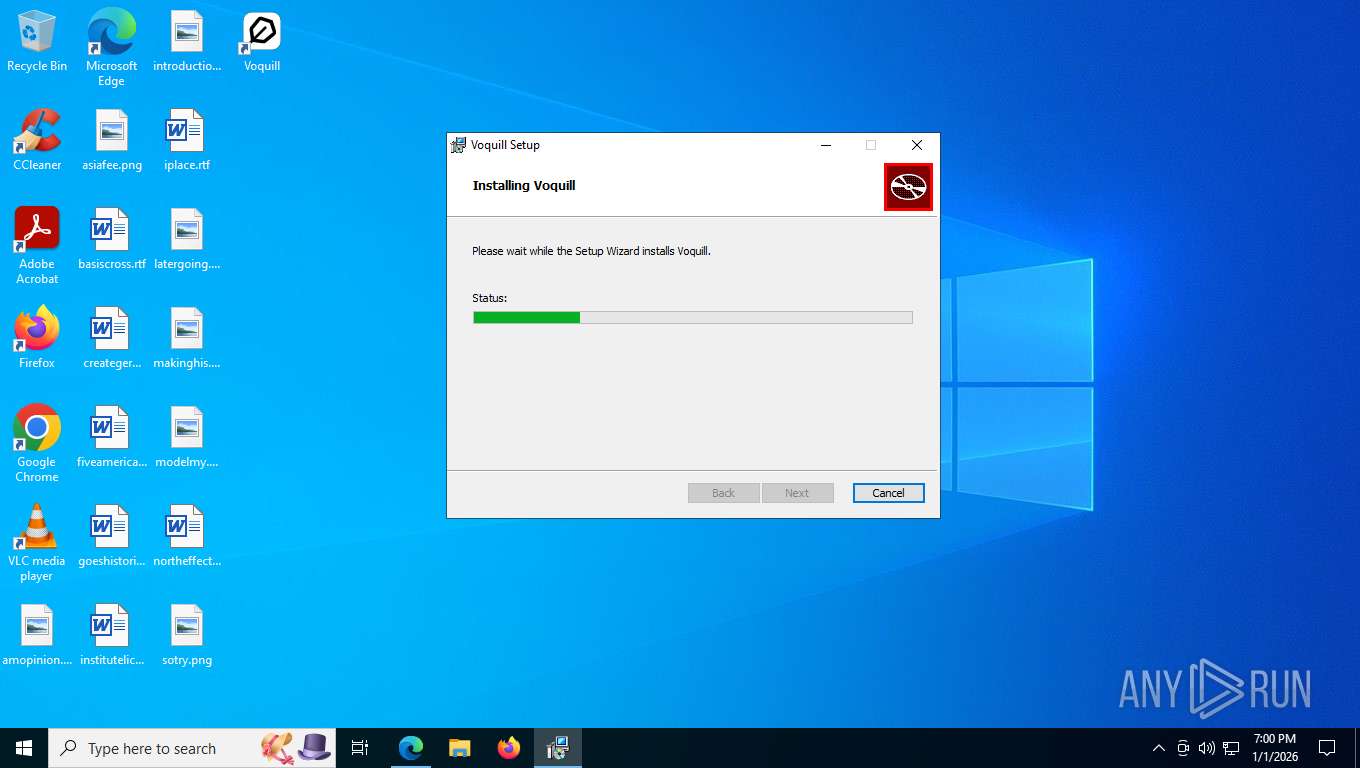Click the asiafee.png file icon
1360x768 pixels.
112,141
